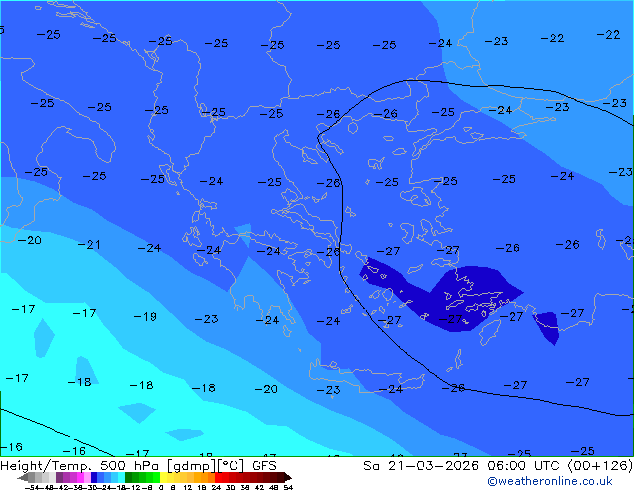Click the '(00+126)' forecast offset text
This screenshot has height=490, width=634.
tap(600, 466)
